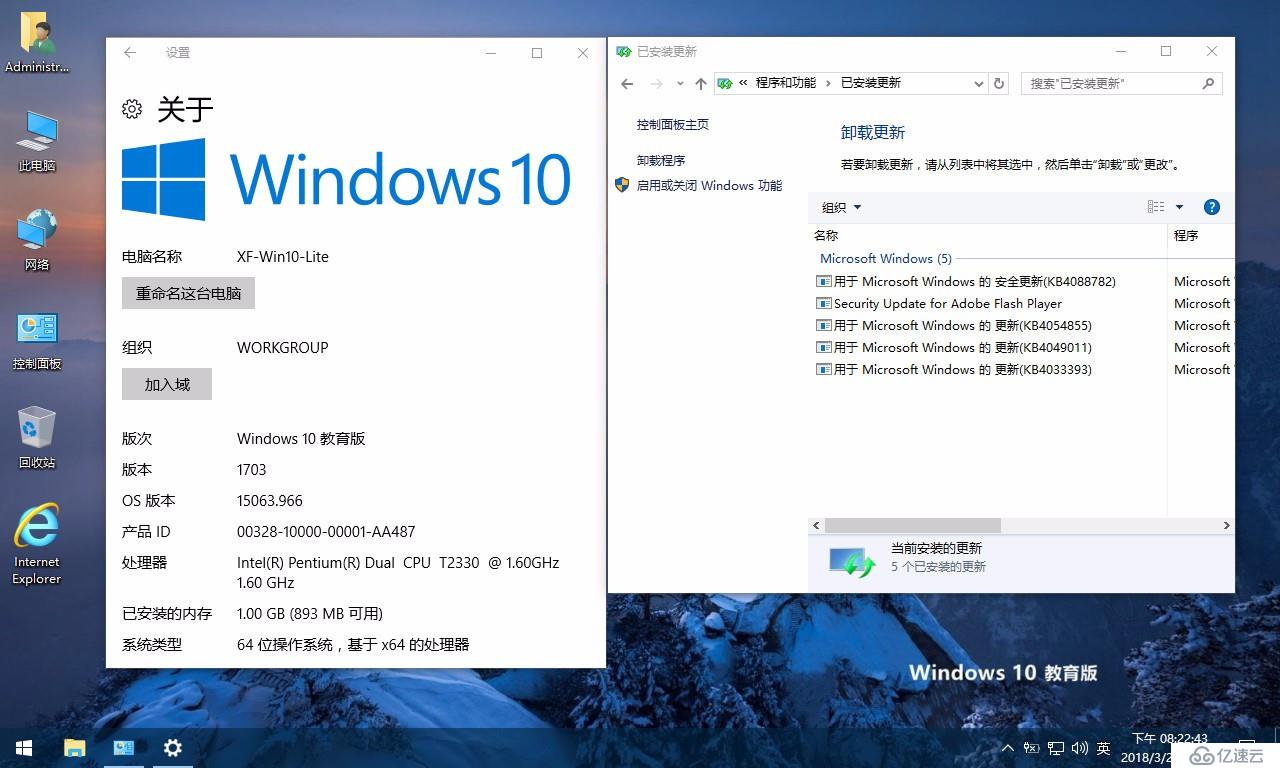Viewport: 1280px width, 768px height.
Task: Click the 15063.966 OS version value
Action: point(270,501)
